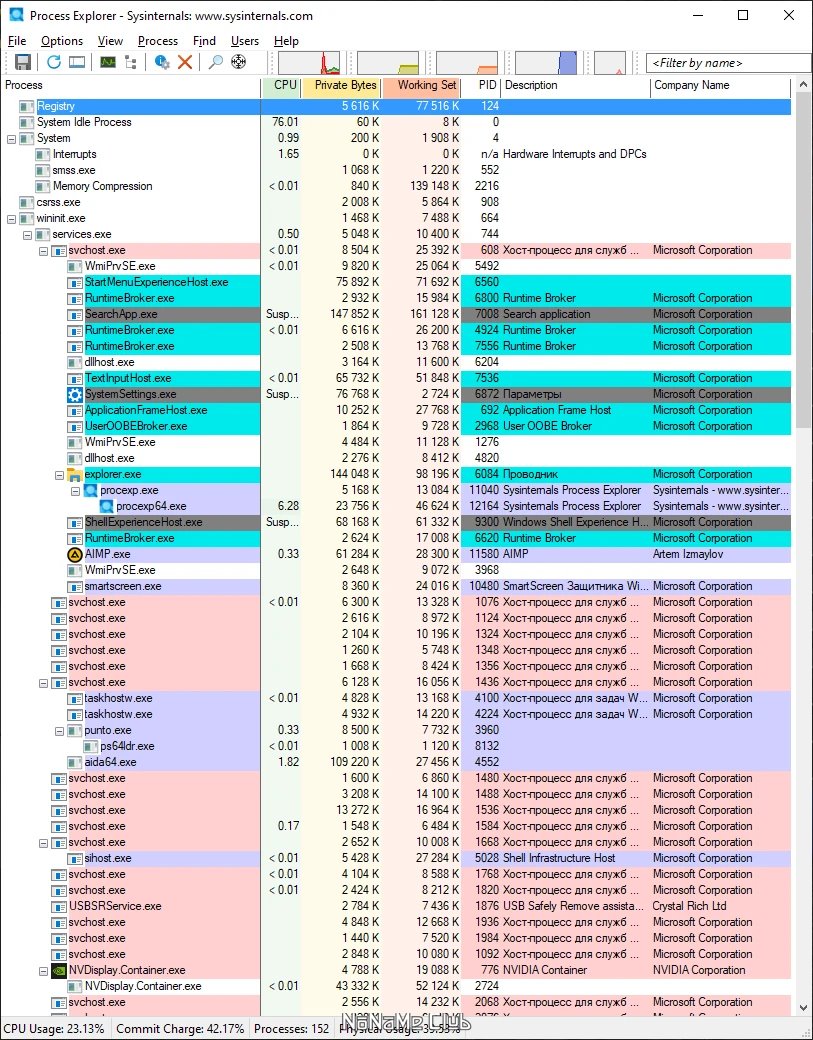Select the SearchApp.exe row
The width and height of the screenshot is (813, 1040).
[x=396, y=314]
